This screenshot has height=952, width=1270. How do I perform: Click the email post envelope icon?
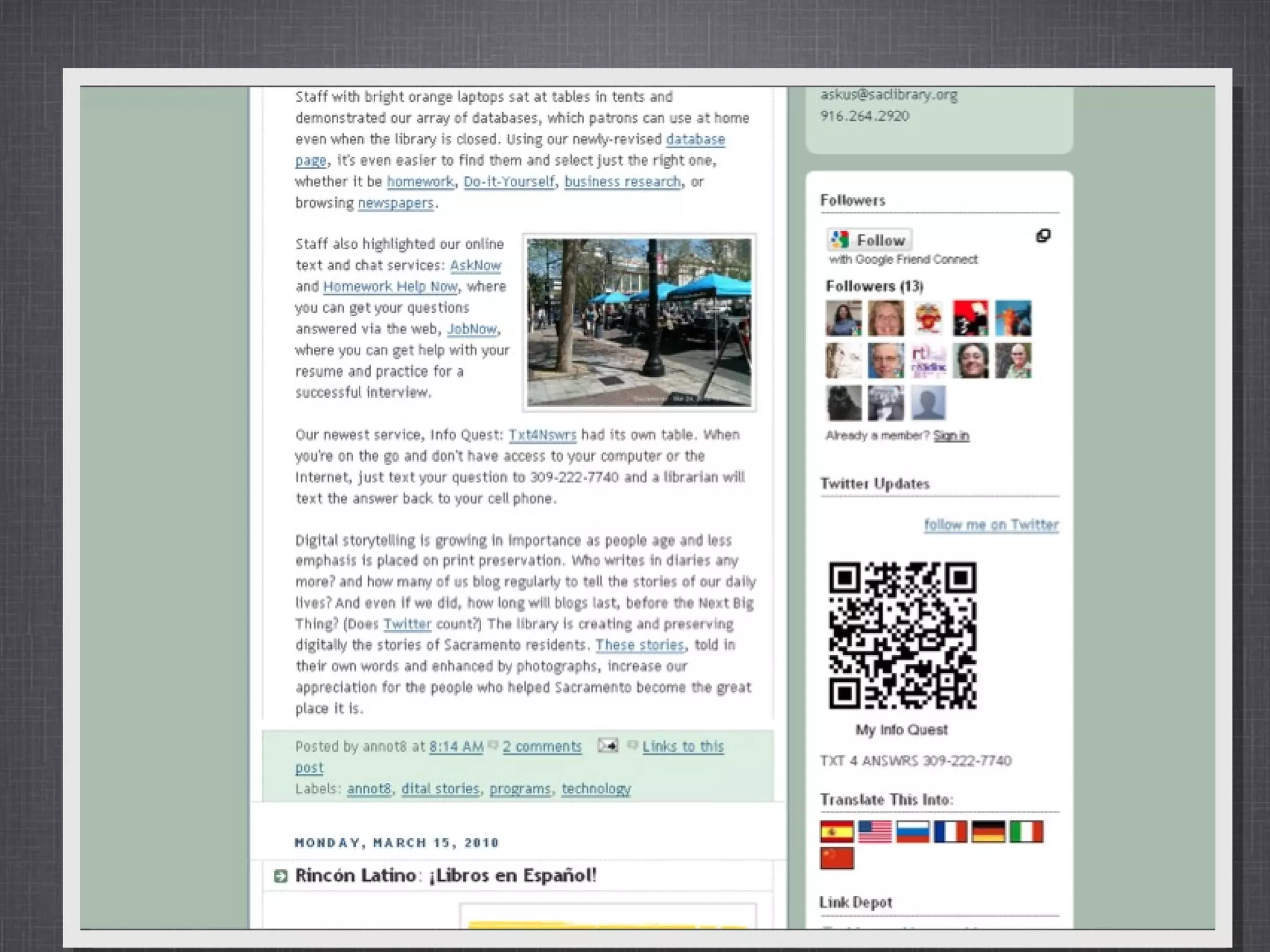point(607,745)
